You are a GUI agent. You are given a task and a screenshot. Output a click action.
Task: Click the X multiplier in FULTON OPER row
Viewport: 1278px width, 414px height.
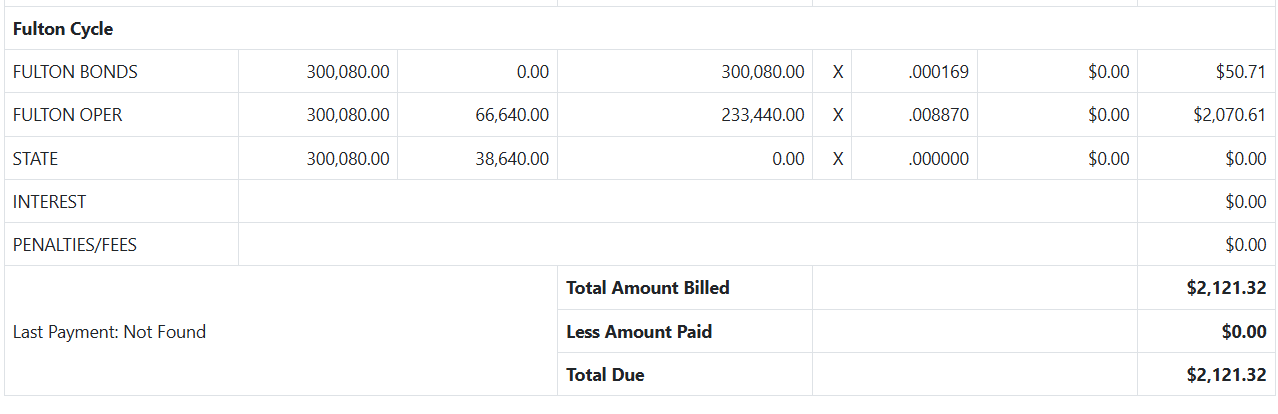click(838, 115)
